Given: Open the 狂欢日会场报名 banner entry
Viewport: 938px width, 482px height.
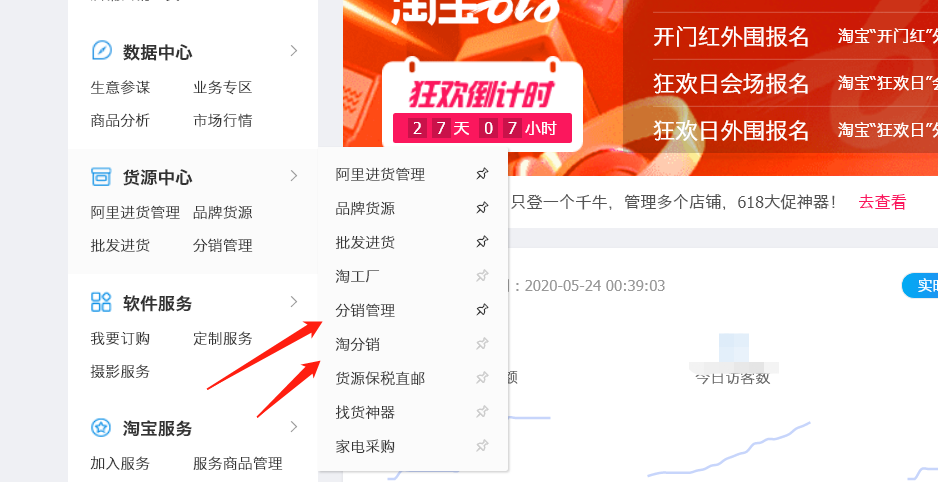Looking at the screenshot, I should [731, 84].
